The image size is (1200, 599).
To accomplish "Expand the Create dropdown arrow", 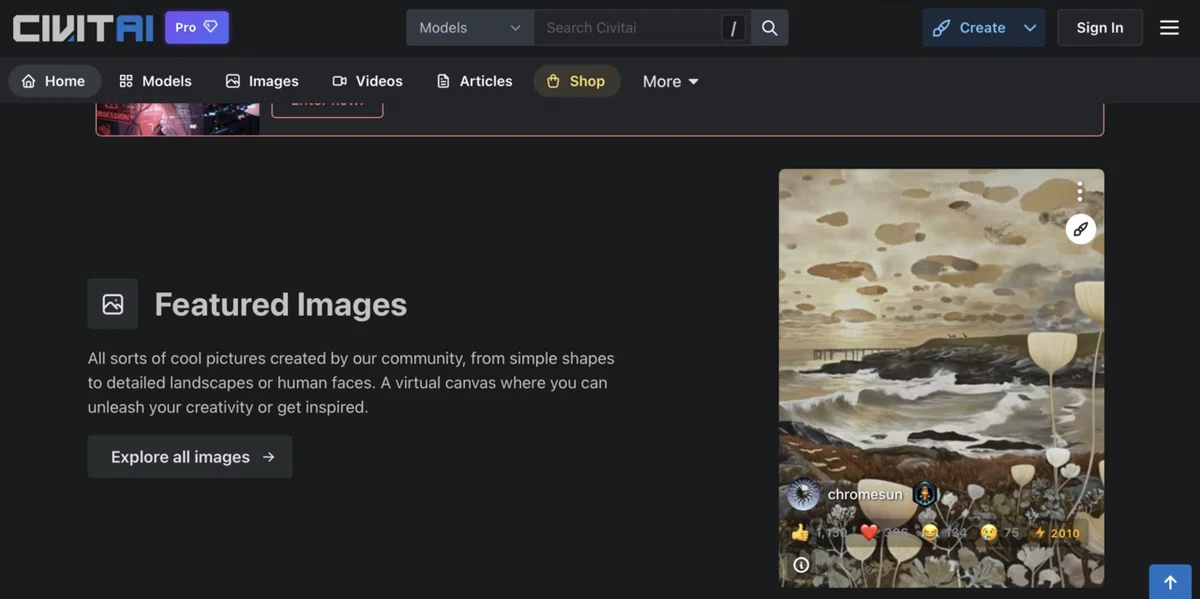I will click(x=1030, y=28).
